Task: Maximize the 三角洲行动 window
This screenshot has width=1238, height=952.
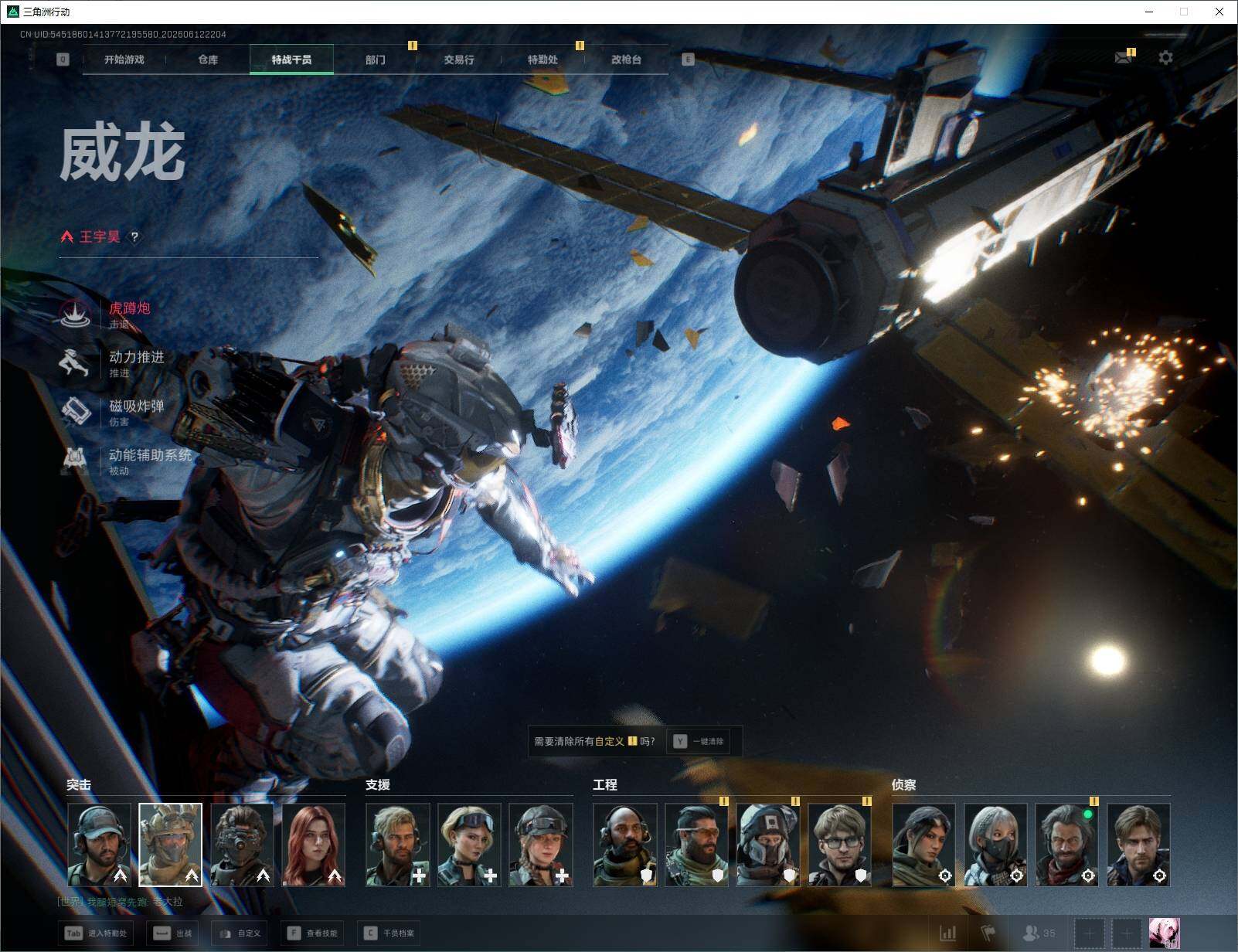Action: click(1184, 12)
